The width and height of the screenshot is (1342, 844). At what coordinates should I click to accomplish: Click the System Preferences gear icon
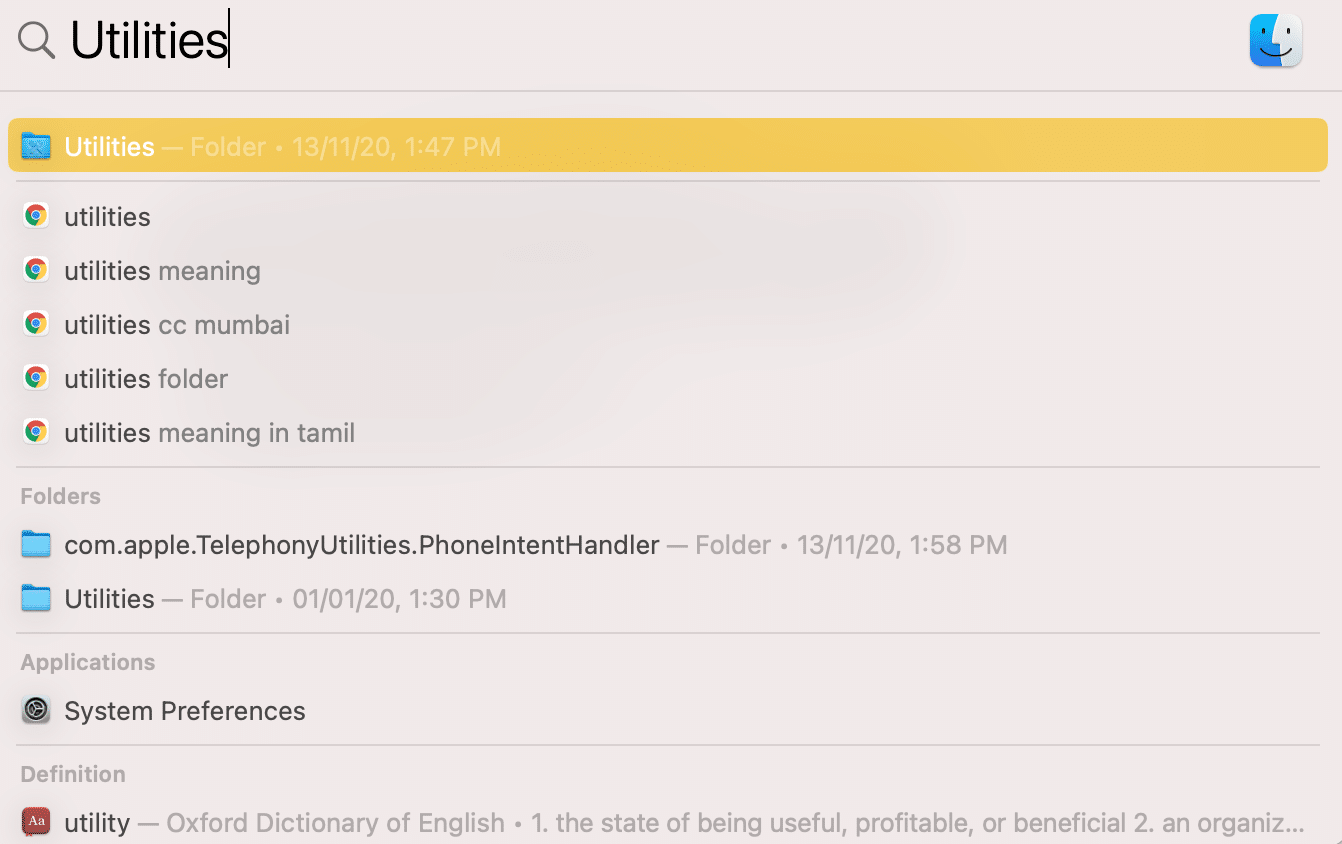click(36, 711)
